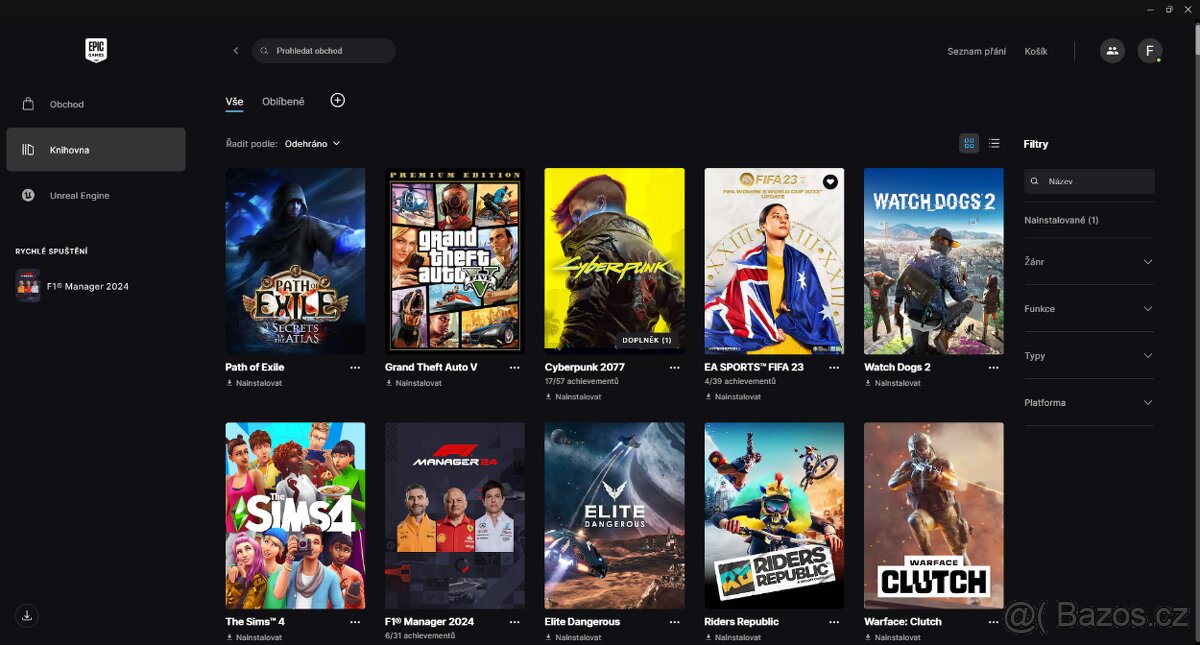Open friends panel icon in top bar
This screenshot has height=645, width=1200.
(1112, 50)
